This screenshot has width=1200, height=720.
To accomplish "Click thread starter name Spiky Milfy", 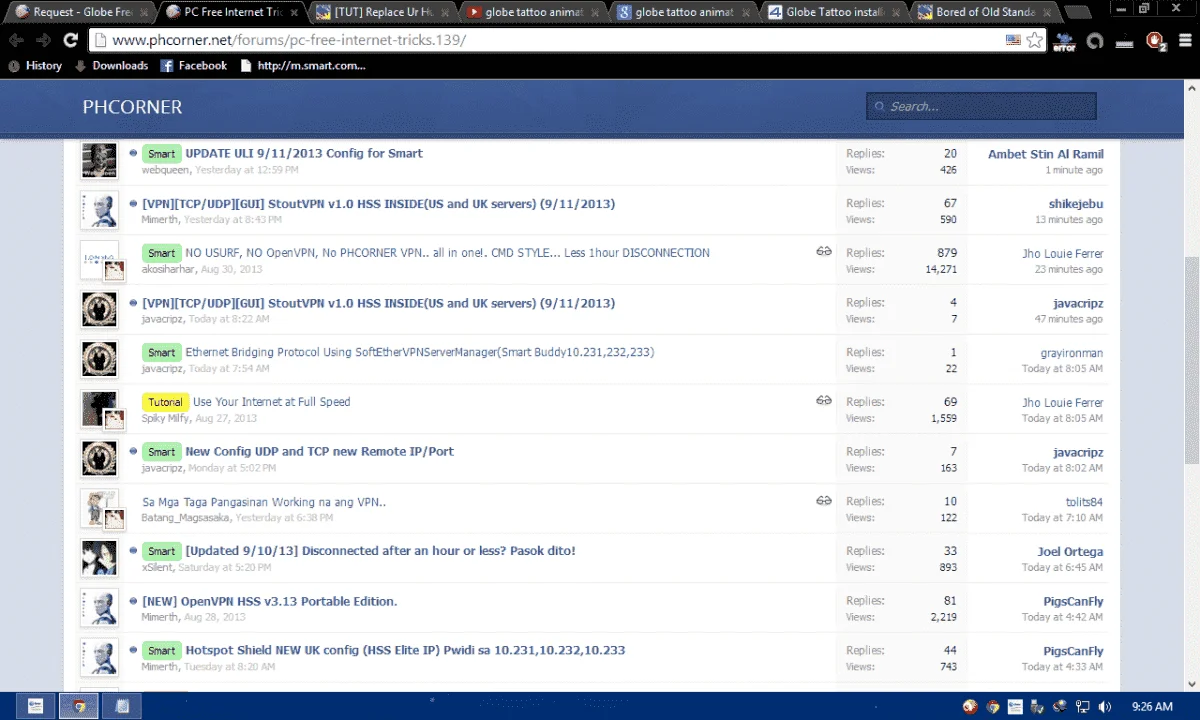I will pyautogui.click(x=165, y=419).
